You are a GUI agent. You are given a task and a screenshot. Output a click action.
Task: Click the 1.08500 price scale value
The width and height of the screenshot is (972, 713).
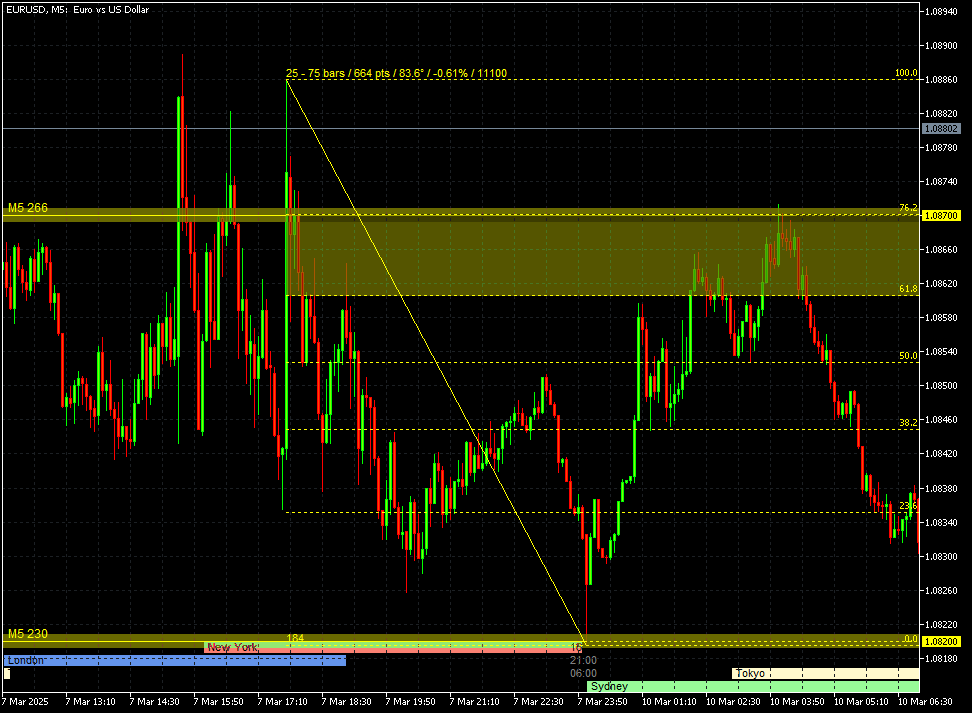941,386
